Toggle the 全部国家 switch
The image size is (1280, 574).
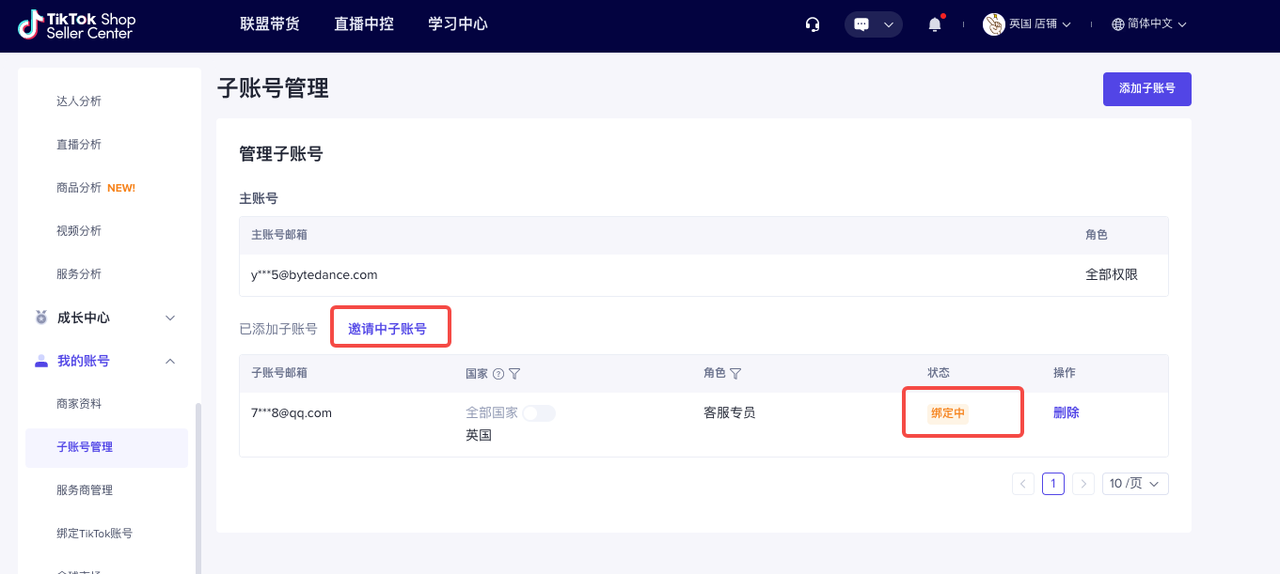click(x=539, y=413)
